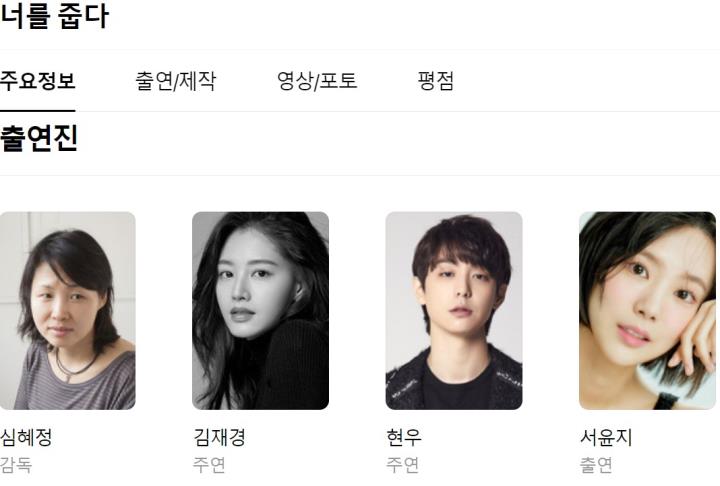Click the 출연진 section heading

39,138
